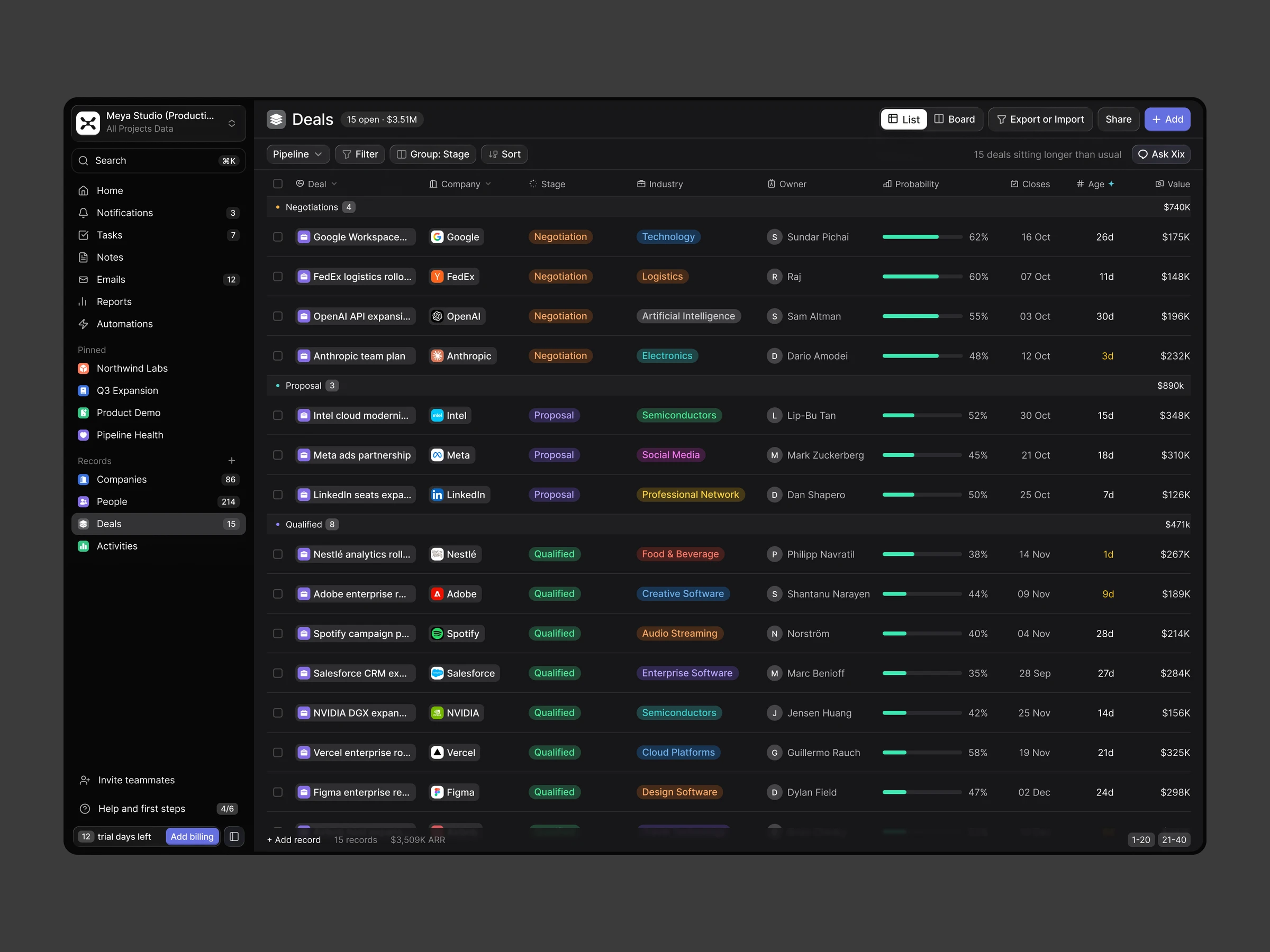Open the Reports chart icon
Viewport: 1270px width, 952px height.
(x=83, y=302)
